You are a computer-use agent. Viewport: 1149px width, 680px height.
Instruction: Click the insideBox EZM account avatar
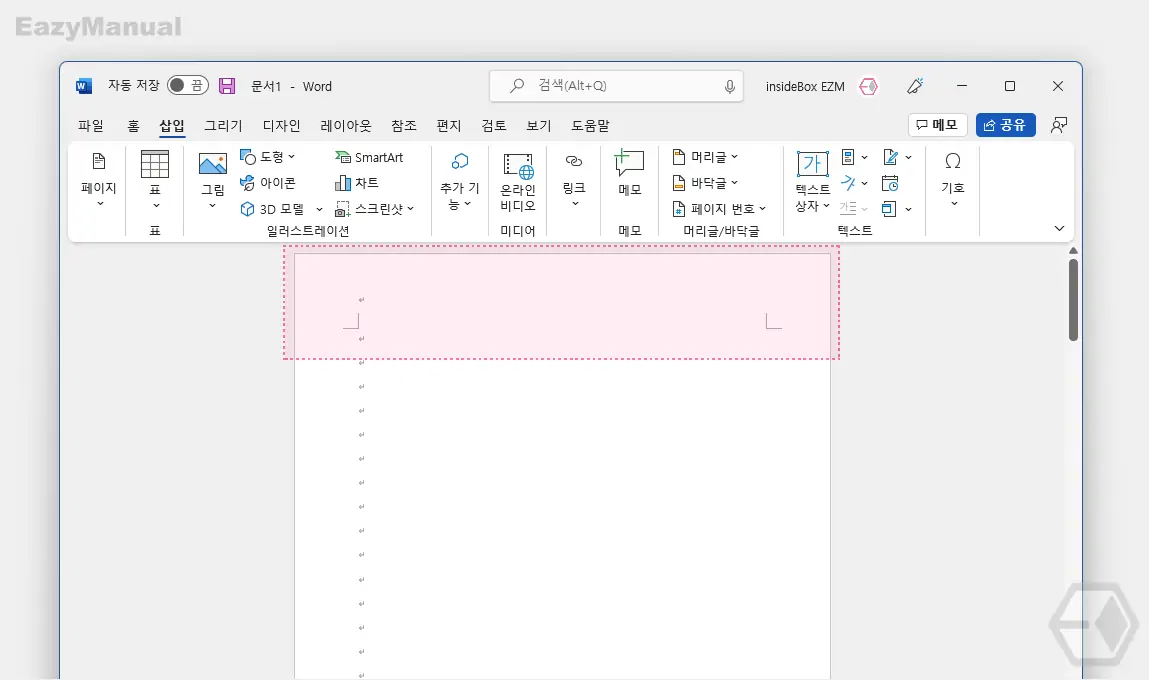click(x=868, y=86)
